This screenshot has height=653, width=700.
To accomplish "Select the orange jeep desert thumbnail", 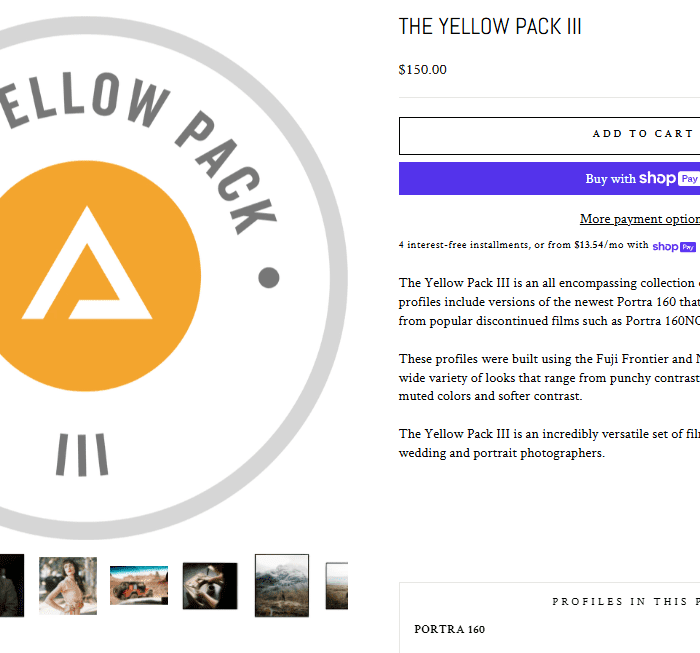I will [x=139, y=585].
